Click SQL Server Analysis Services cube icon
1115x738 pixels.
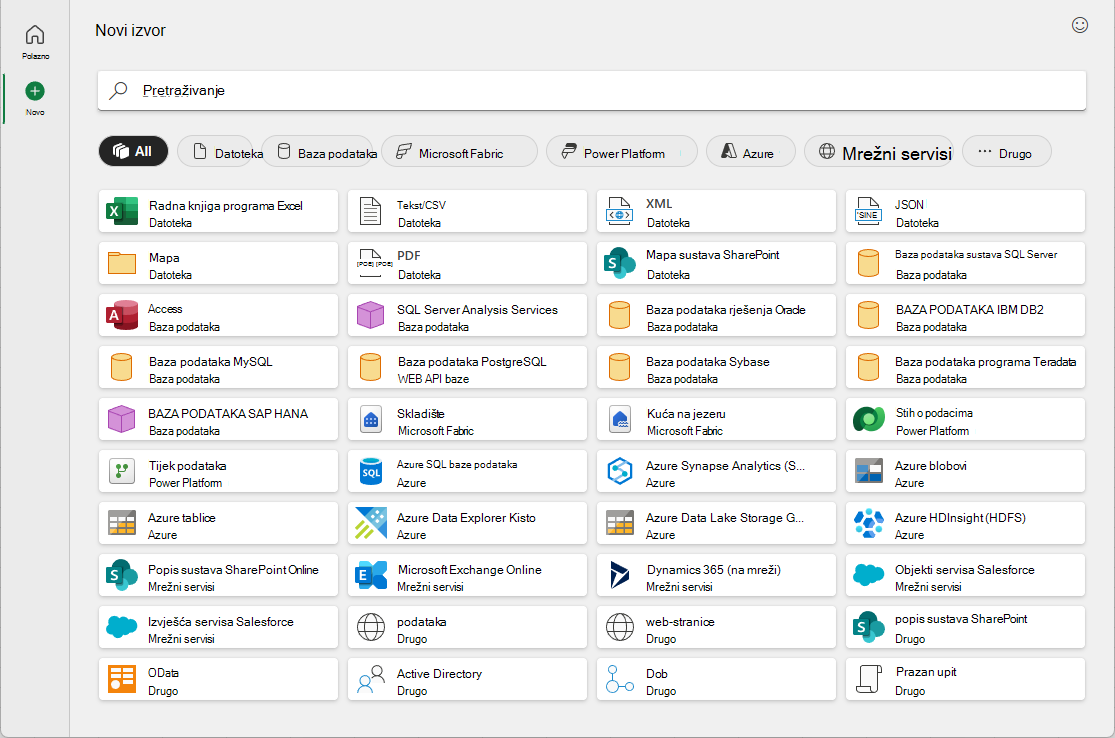click(370, 315)
